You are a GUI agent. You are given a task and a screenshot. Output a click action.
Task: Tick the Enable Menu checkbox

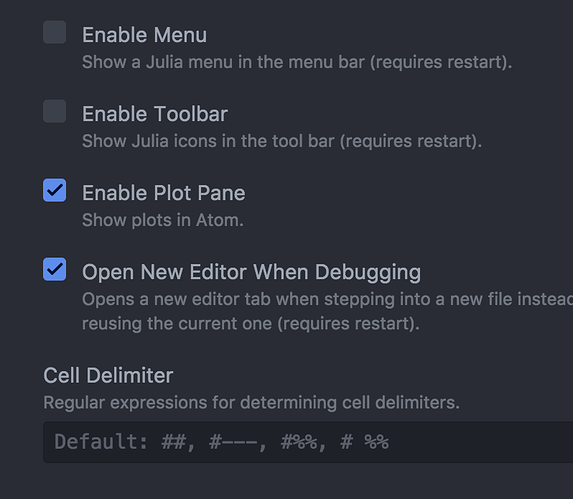54,32
